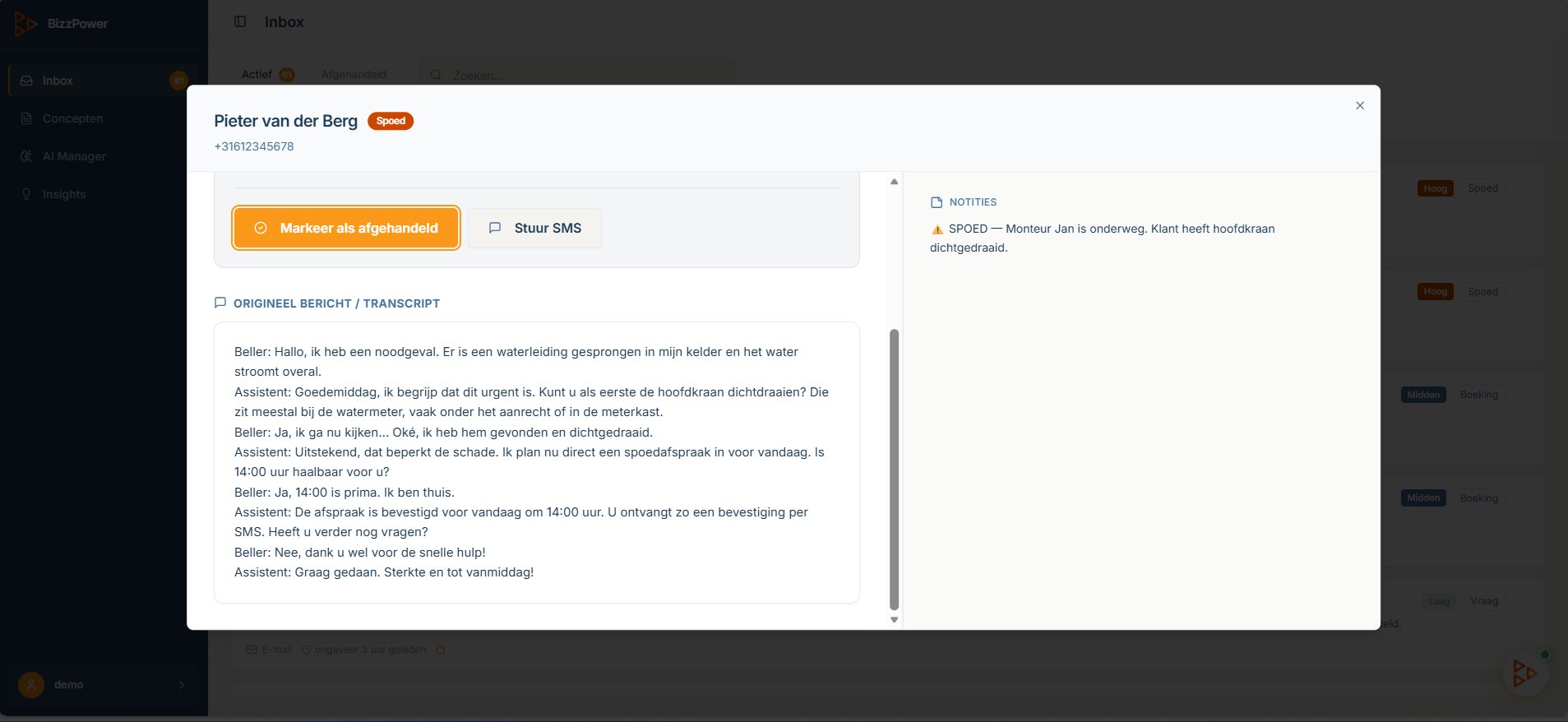Open Insights in the sidebar
The height and width of the screenshot is (722, 1568).
102,194
